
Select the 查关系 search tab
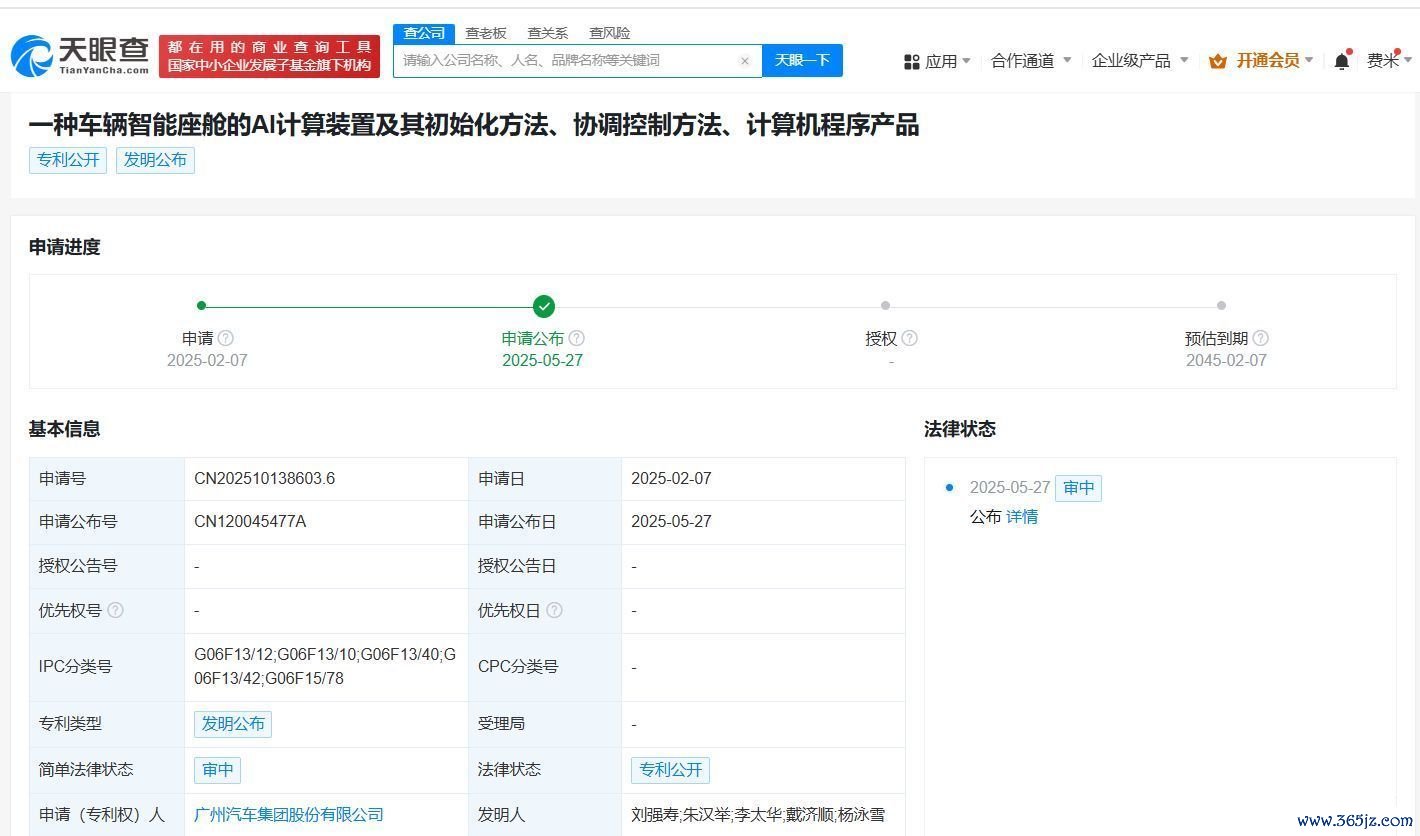(547, 33)
